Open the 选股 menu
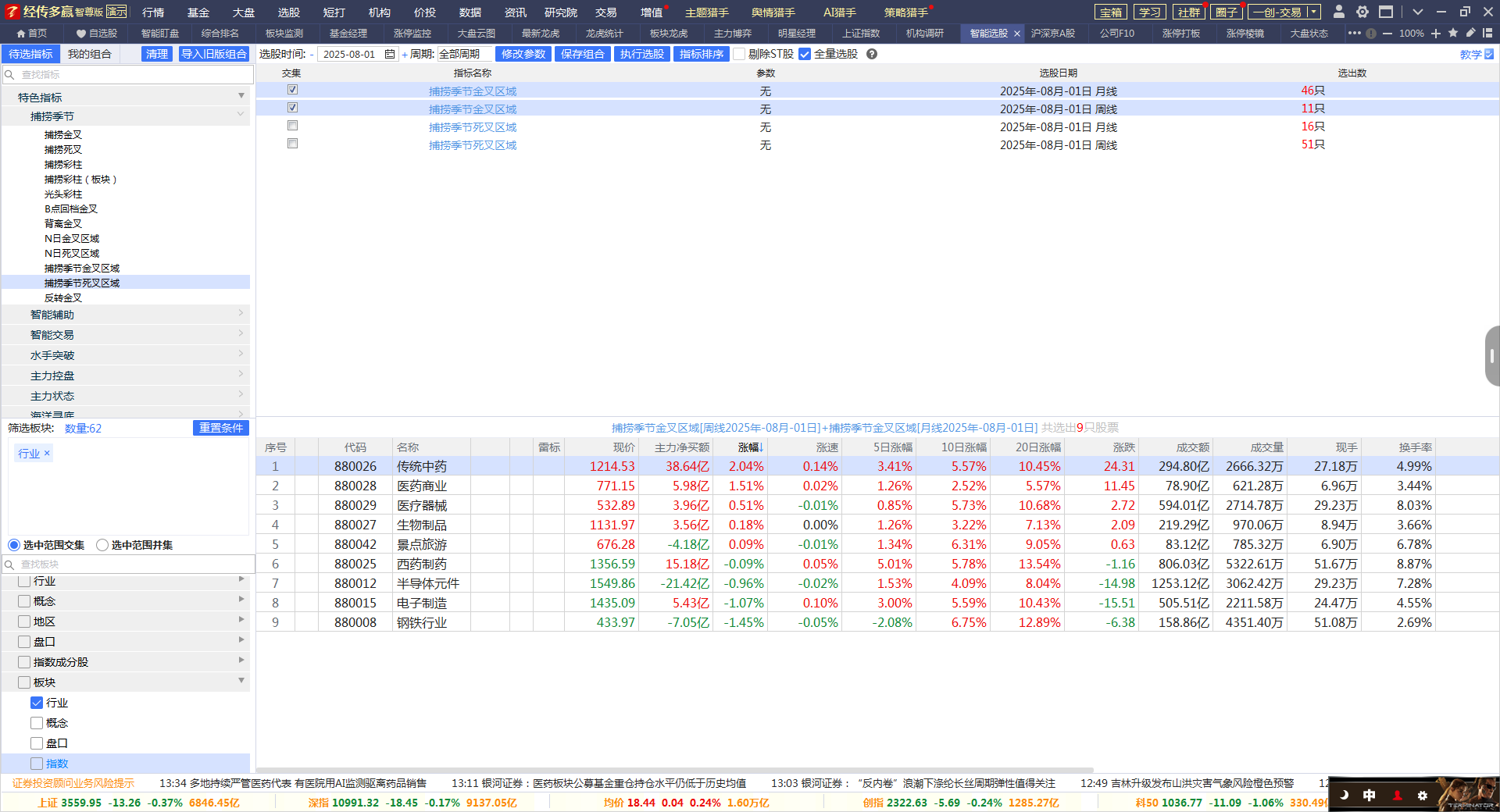Image resolution: width=1500 pixels, height=812 pixels. coord(288,12)
